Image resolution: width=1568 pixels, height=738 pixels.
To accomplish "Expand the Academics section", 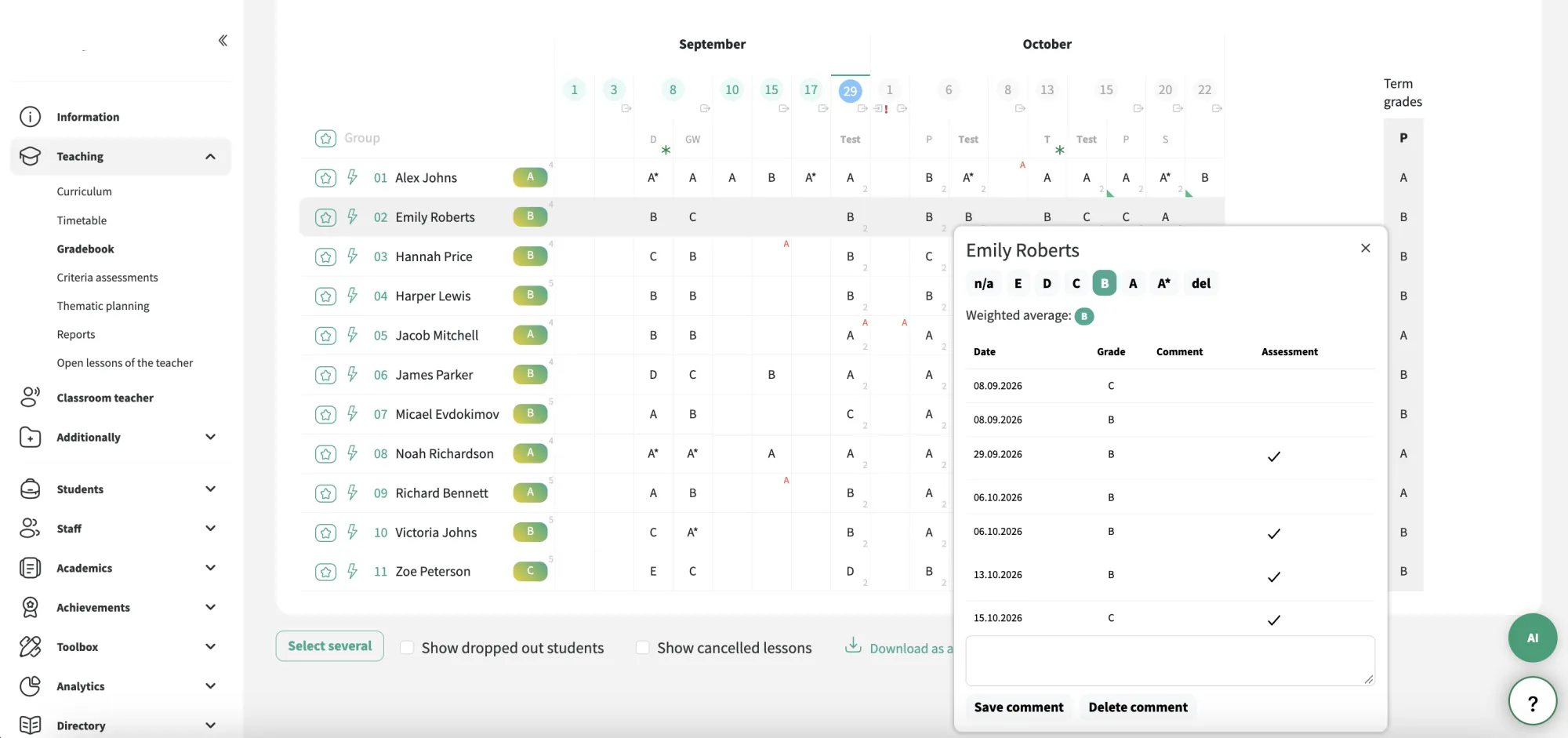I will tap(210, 568).
